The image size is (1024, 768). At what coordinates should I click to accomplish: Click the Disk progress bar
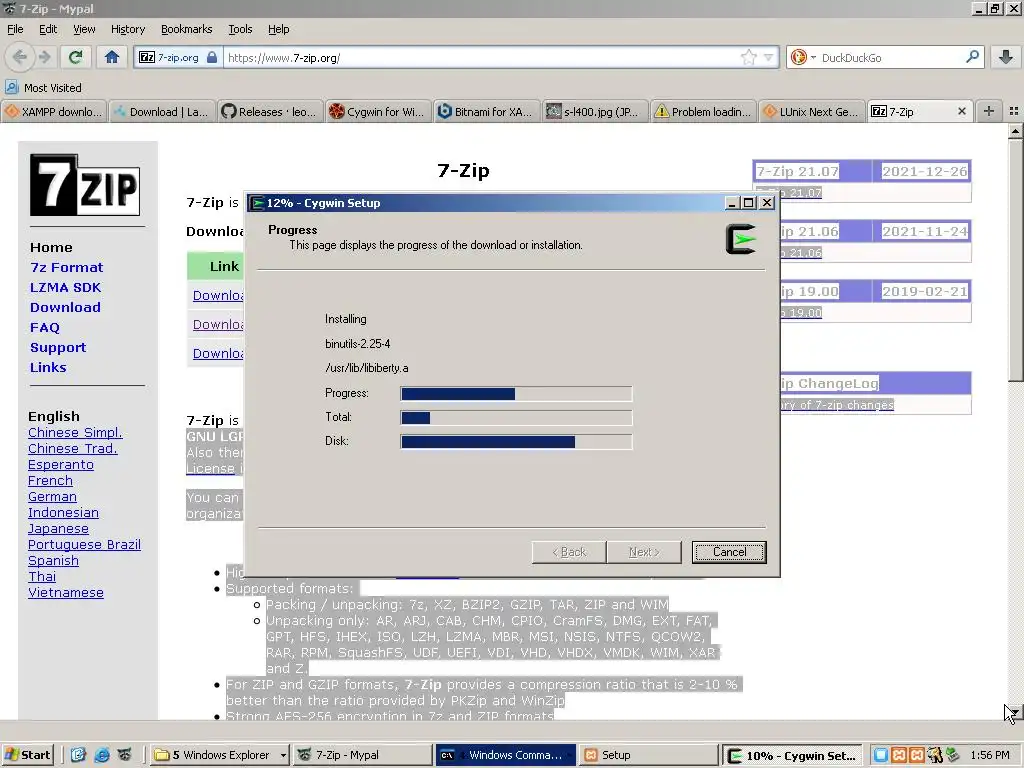tap(516, 441)
